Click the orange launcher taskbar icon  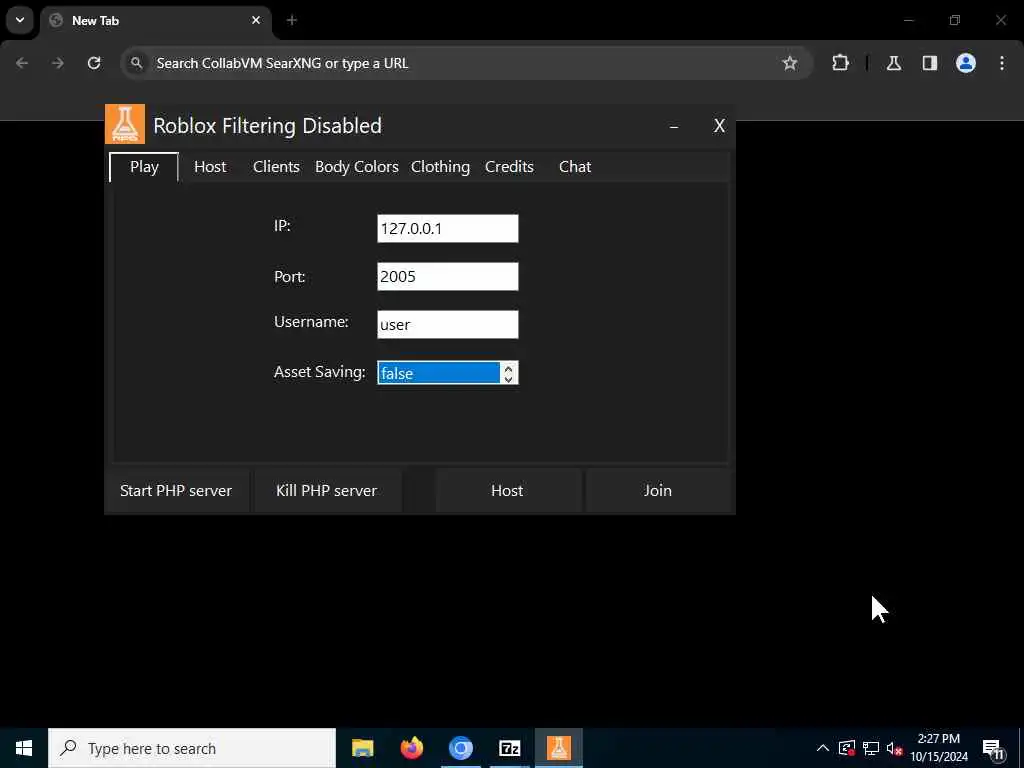[x=558, y=748]
